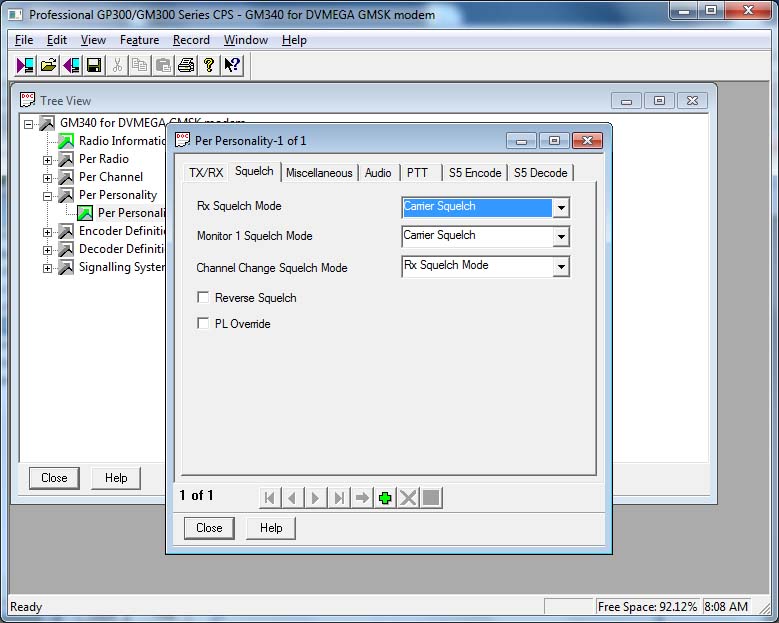Click Close in the Per Personality dialog
Image resolution: width=779 pixels, height=623 pixels.
tap(209, 528)
